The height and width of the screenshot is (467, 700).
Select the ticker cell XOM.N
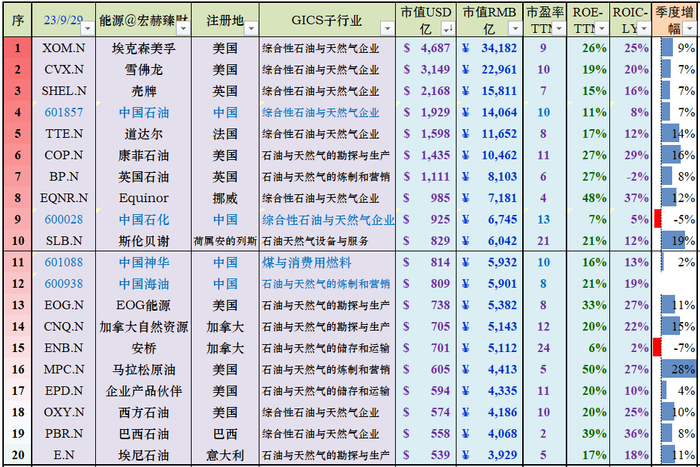63,48
